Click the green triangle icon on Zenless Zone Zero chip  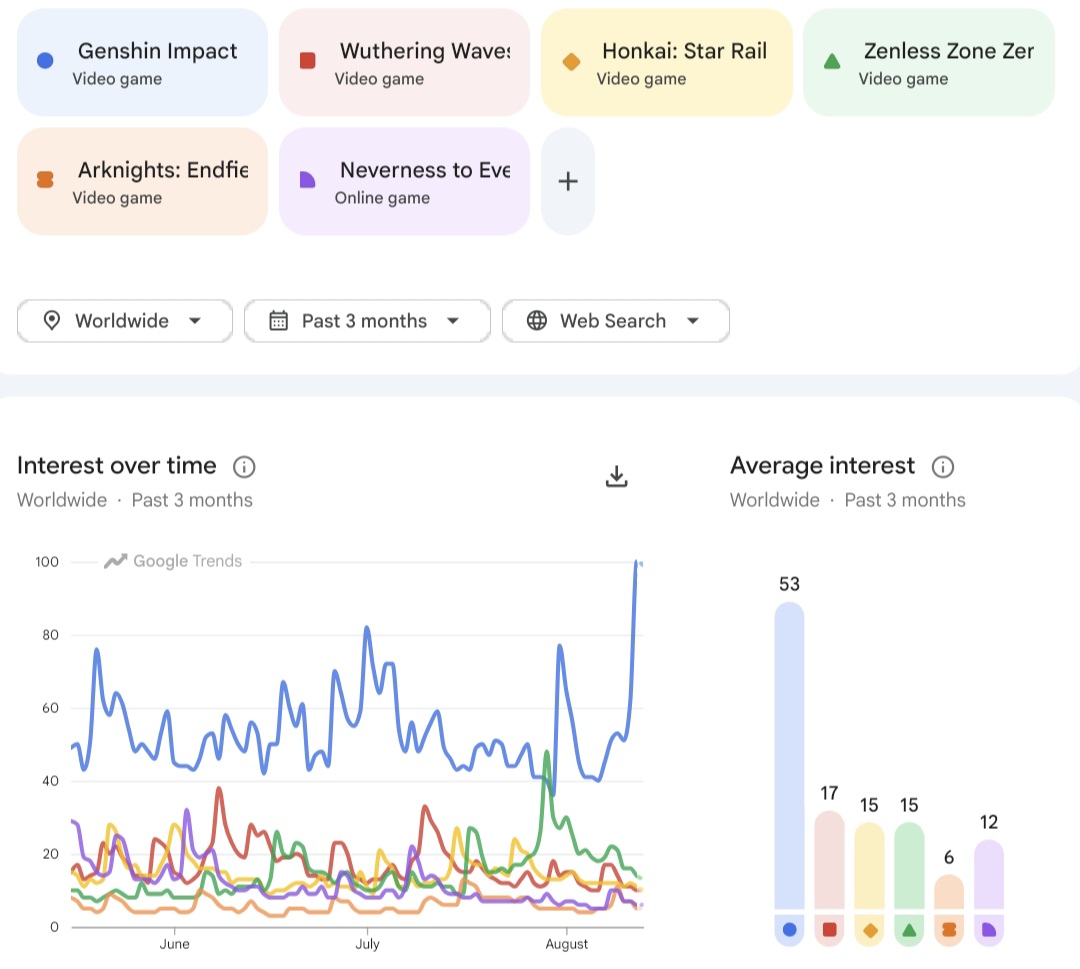pyautogui.click(x=832, y=61)
